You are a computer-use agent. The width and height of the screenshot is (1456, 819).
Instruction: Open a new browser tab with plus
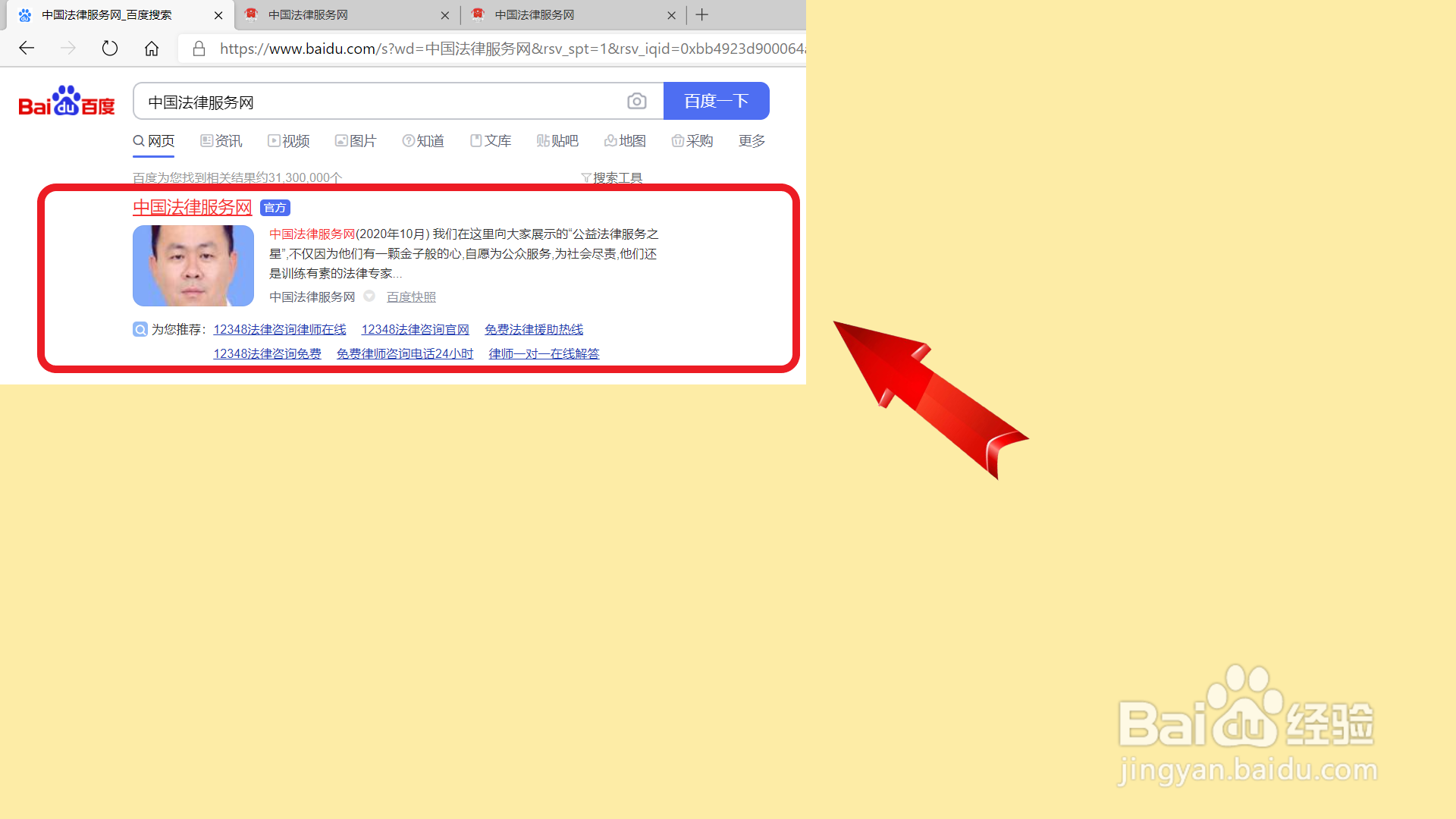tap(702, 14)
